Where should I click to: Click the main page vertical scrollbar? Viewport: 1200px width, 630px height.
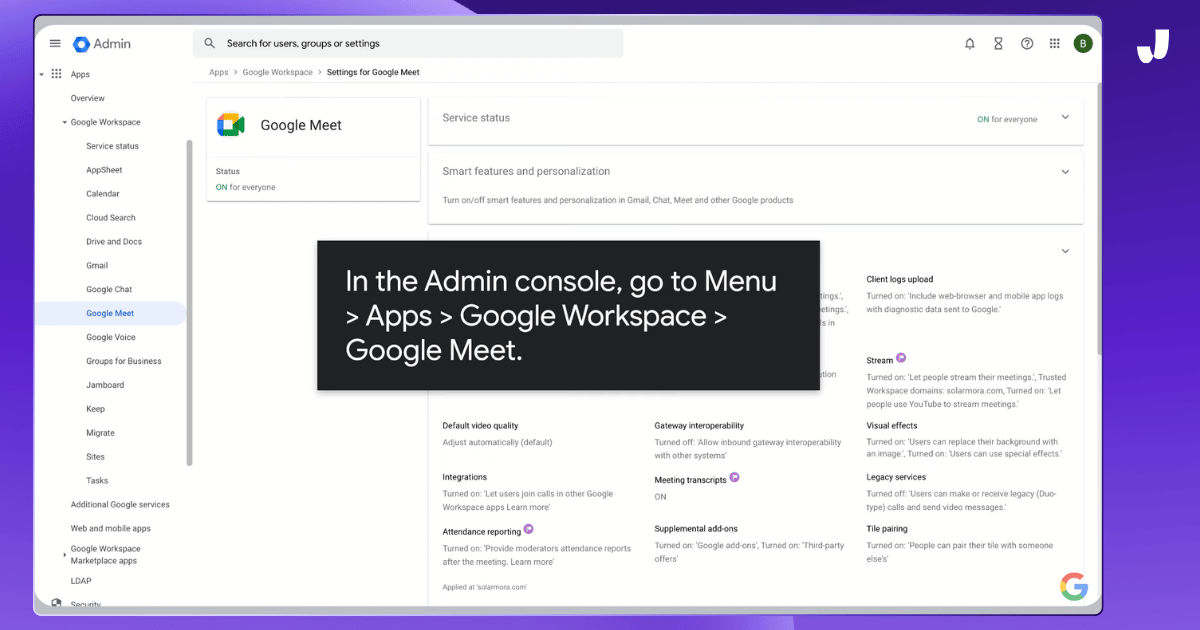click(x=1099, y=220)
